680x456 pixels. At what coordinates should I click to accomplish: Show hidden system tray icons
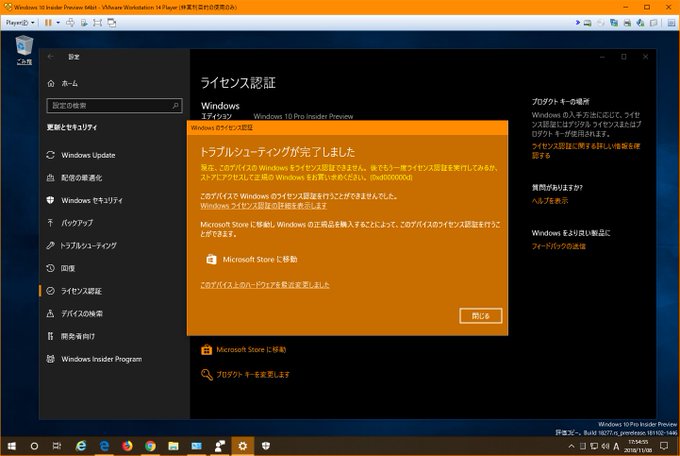click(572, 446)
